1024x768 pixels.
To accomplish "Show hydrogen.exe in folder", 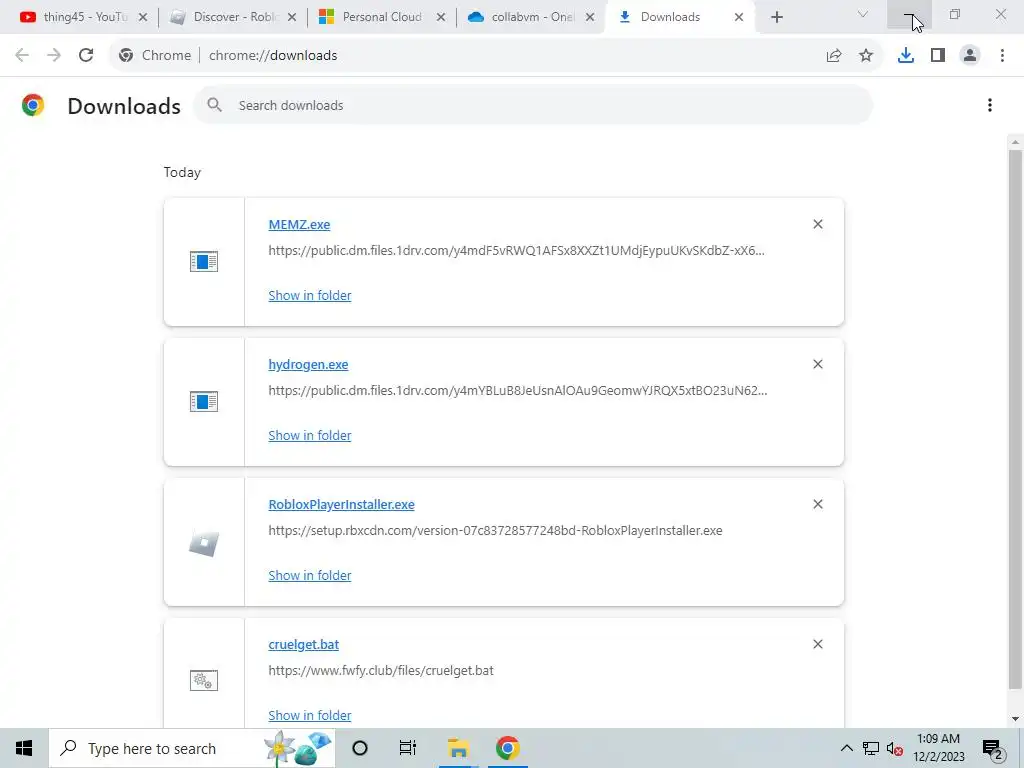I will 310,435.
